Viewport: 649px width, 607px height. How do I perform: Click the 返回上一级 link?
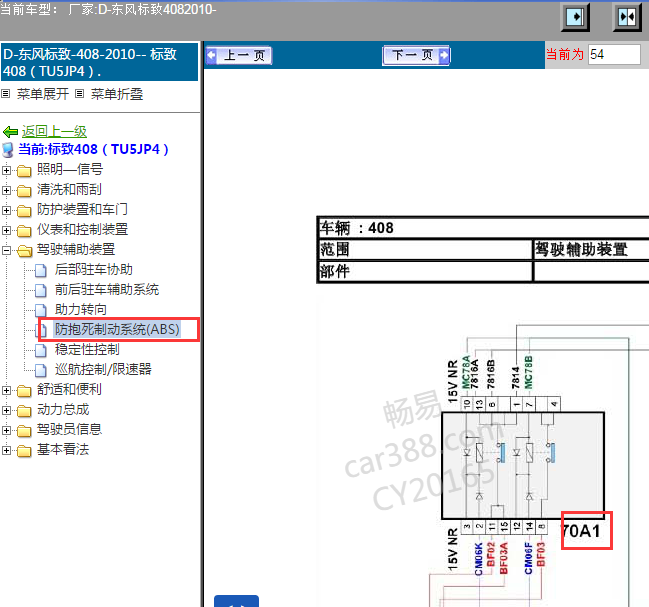pyautogui.click(x=54, y=132)
